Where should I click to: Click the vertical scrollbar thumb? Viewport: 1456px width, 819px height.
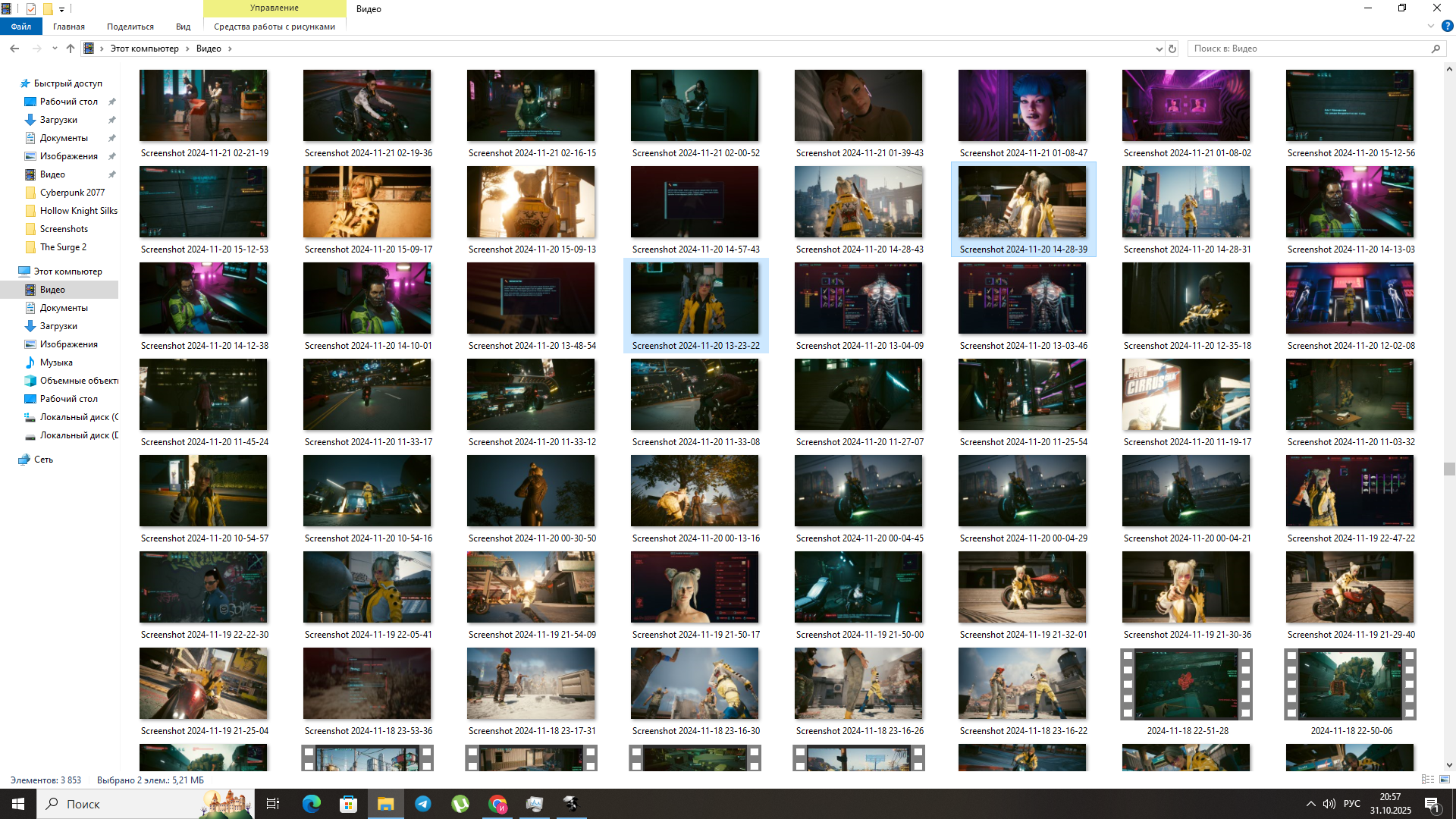[1449, 469]
